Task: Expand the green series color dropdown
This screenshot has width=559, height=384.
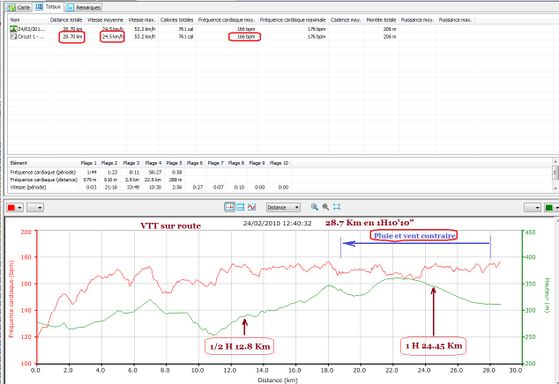Action: (x=556, y=208)
